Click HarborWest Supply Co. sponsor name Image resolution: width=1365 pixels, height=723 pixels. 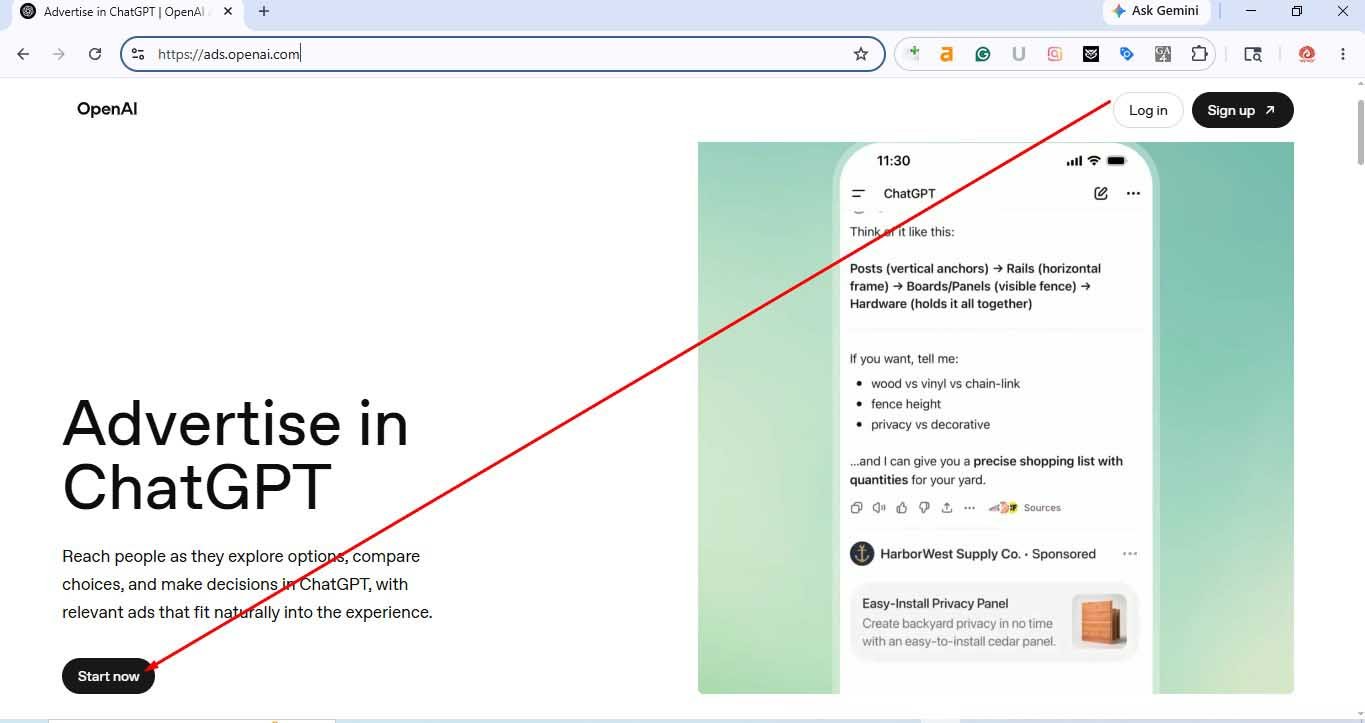pos(950,554)
